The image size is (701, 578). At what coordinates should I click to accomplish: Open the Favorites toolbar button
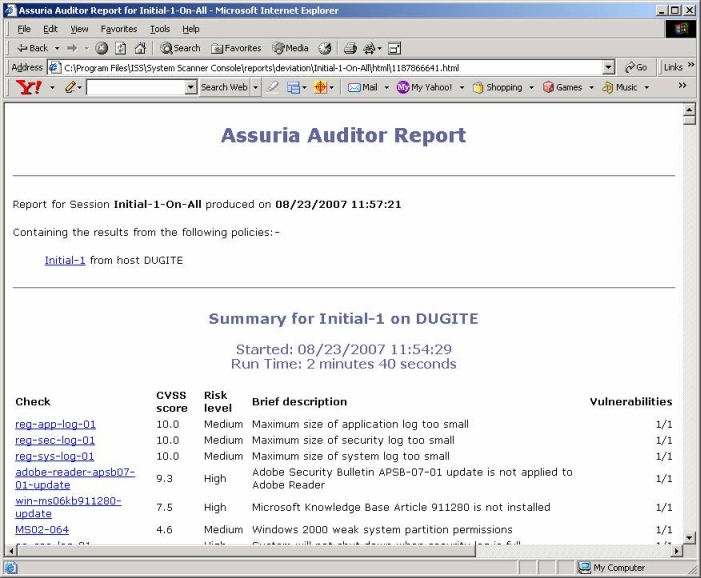[x=236, y=48]
